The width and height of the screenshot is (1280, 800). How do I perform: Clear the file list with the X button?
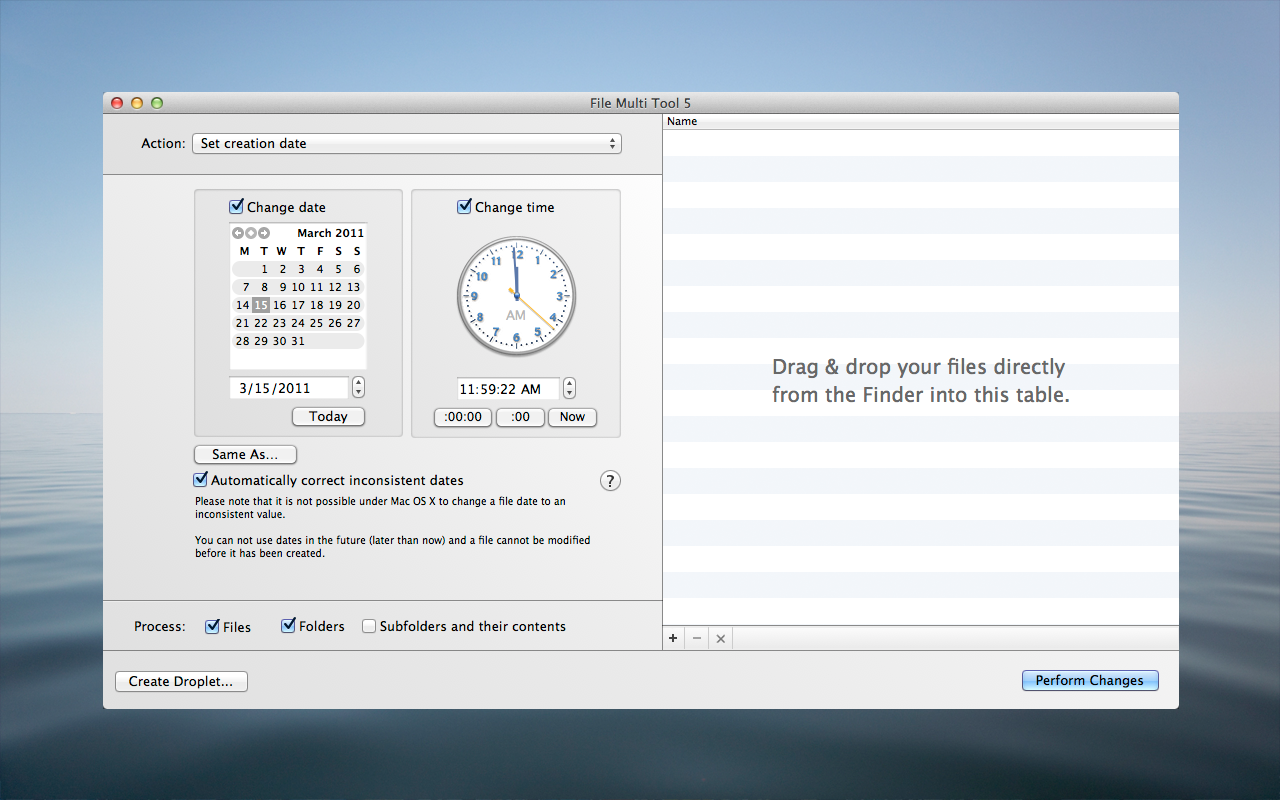(721, 638)
